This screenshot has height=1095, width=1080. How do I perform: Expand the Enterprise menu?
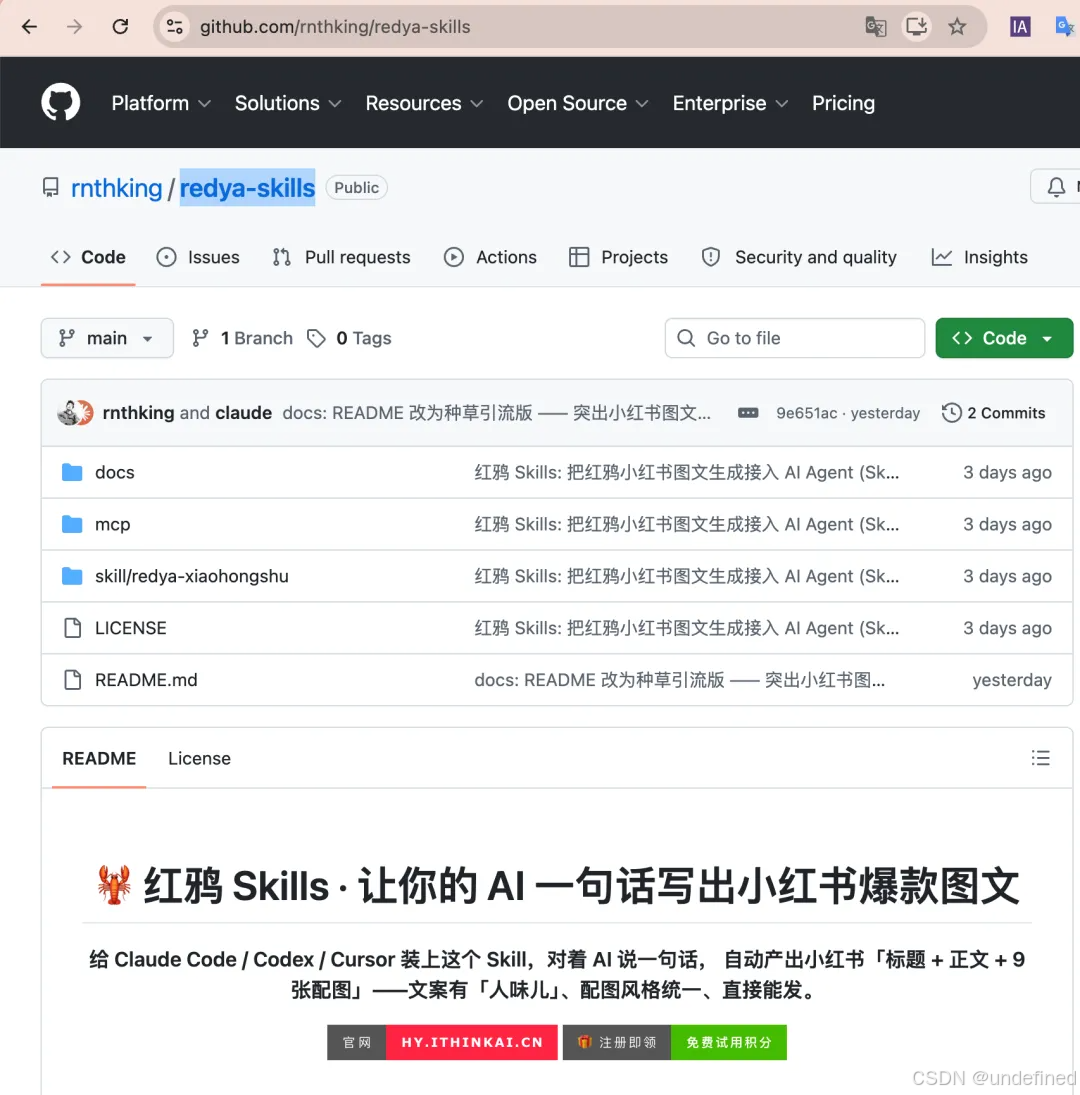pyautogui.click(x=730, y=103)
